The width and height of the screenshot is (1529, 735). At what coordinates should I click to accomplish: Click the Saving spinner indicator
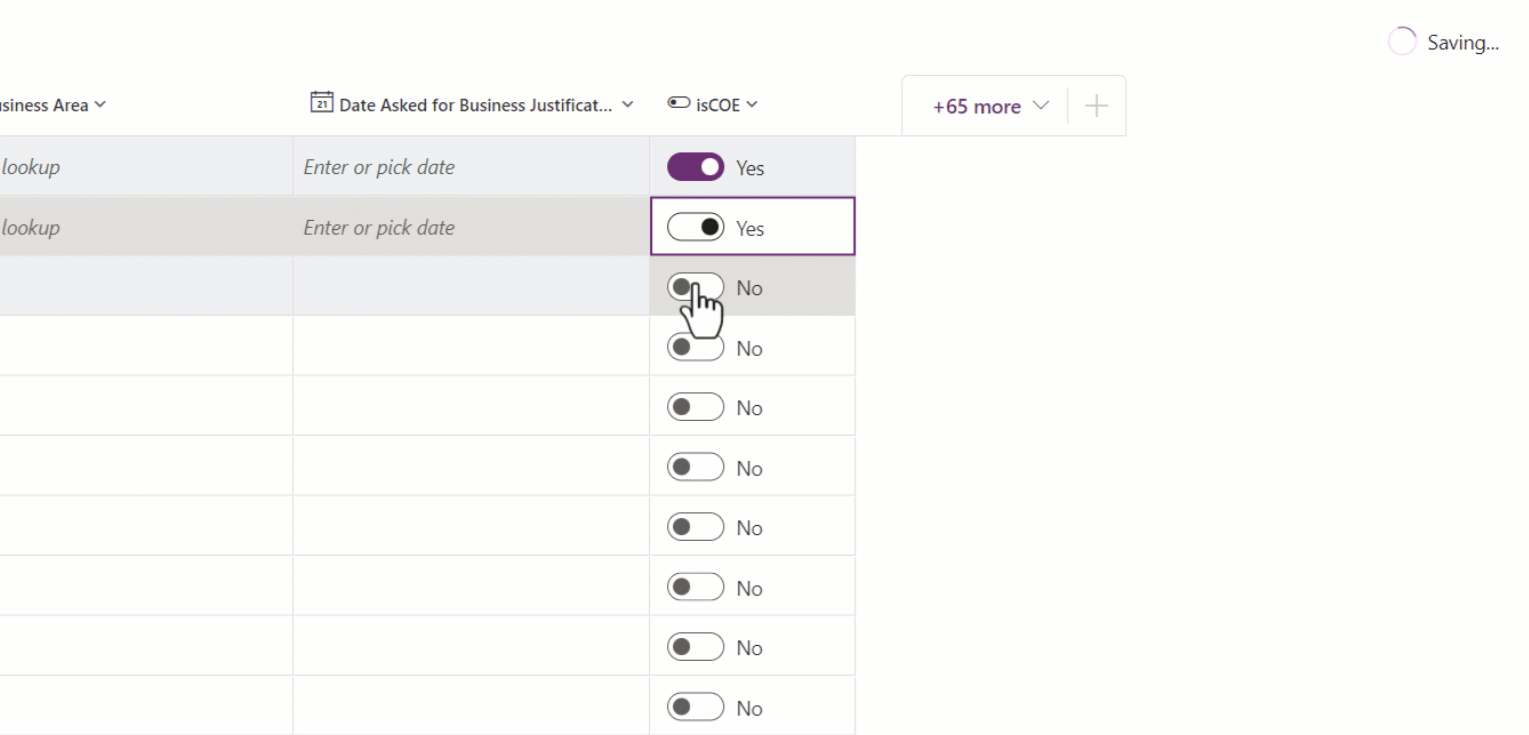1402,40
